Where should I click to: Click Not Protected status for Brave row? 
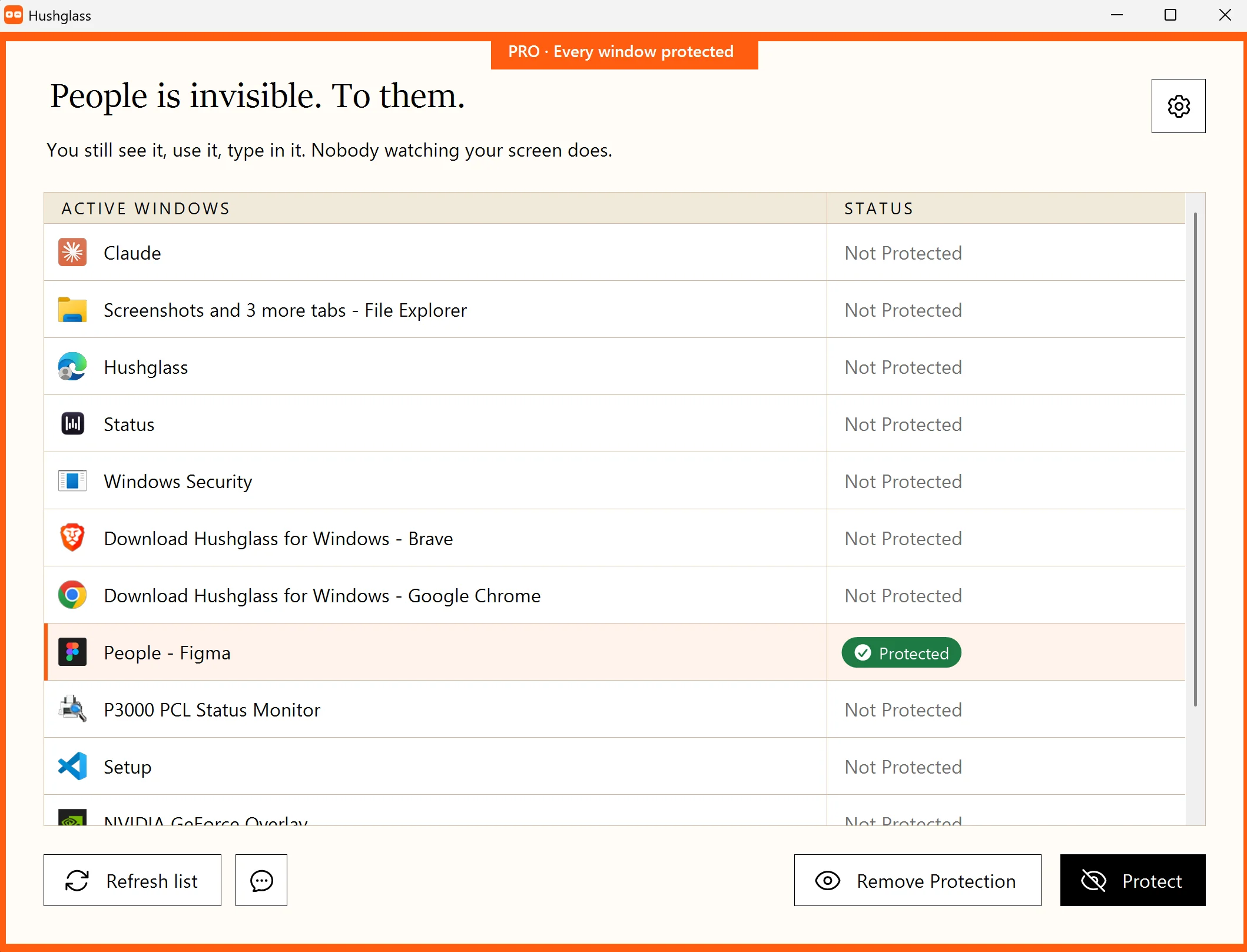tap(903, 539)
